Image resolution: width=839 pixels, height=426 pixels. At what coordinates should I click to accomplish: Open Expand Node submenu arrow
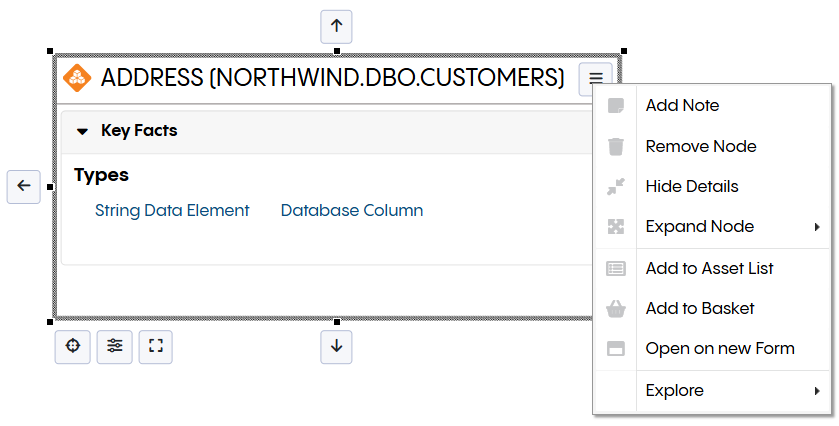pyautogui.click(x=817, y=227)
